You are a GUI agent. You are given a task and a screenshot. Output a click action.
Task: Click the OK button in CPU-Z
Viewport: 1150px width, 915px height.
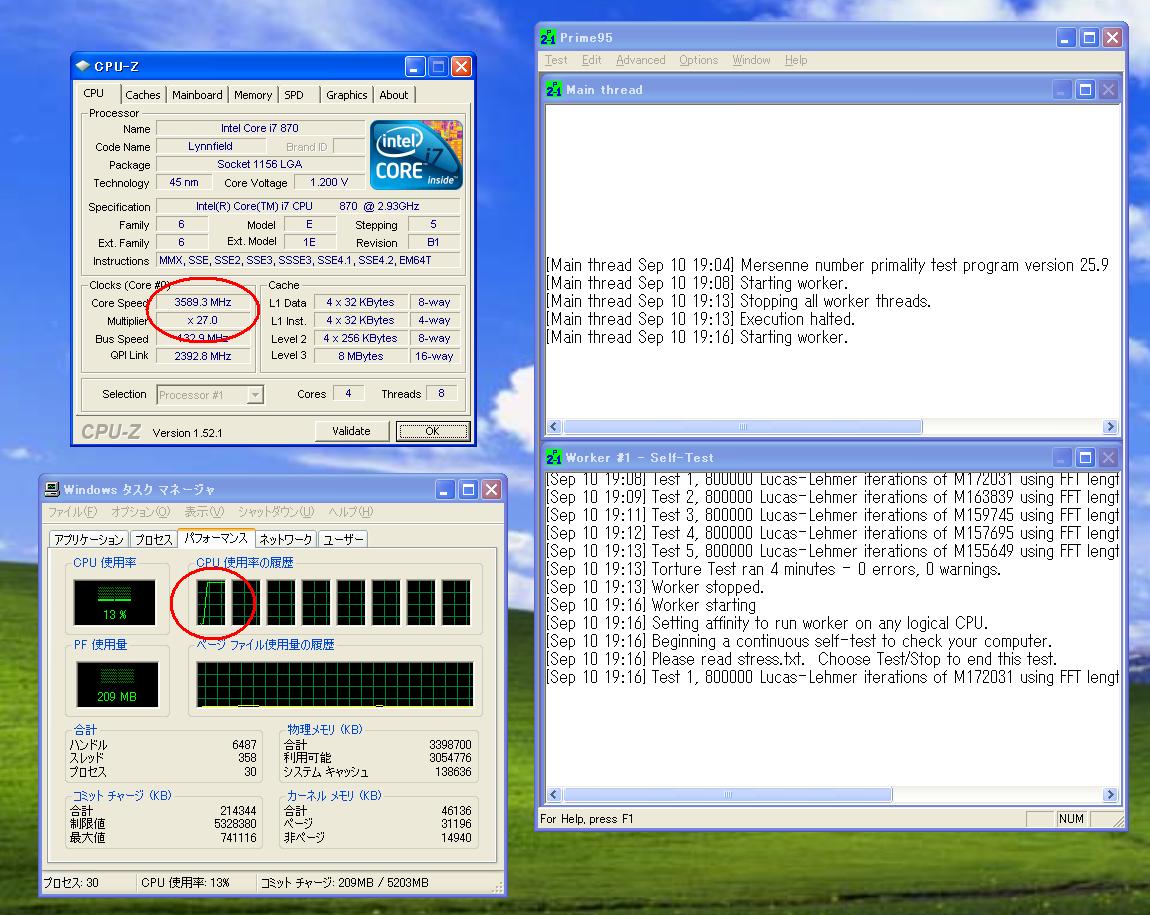point(433,431)
